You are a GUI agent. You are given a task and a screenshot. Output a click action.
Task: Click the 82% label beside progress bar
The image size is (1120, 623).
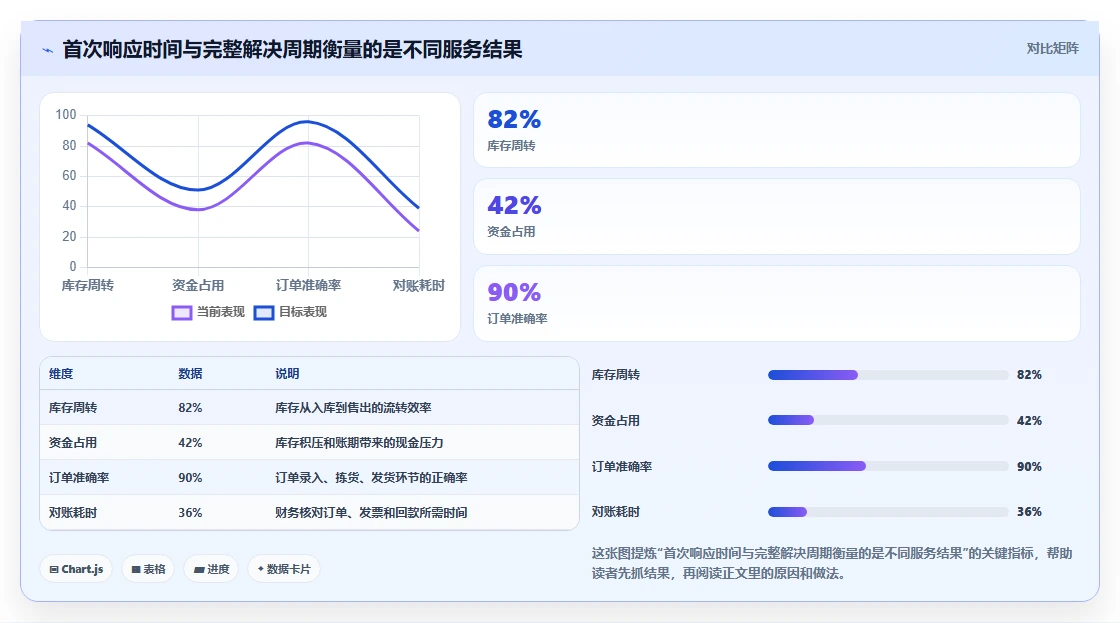[1029, 375]
